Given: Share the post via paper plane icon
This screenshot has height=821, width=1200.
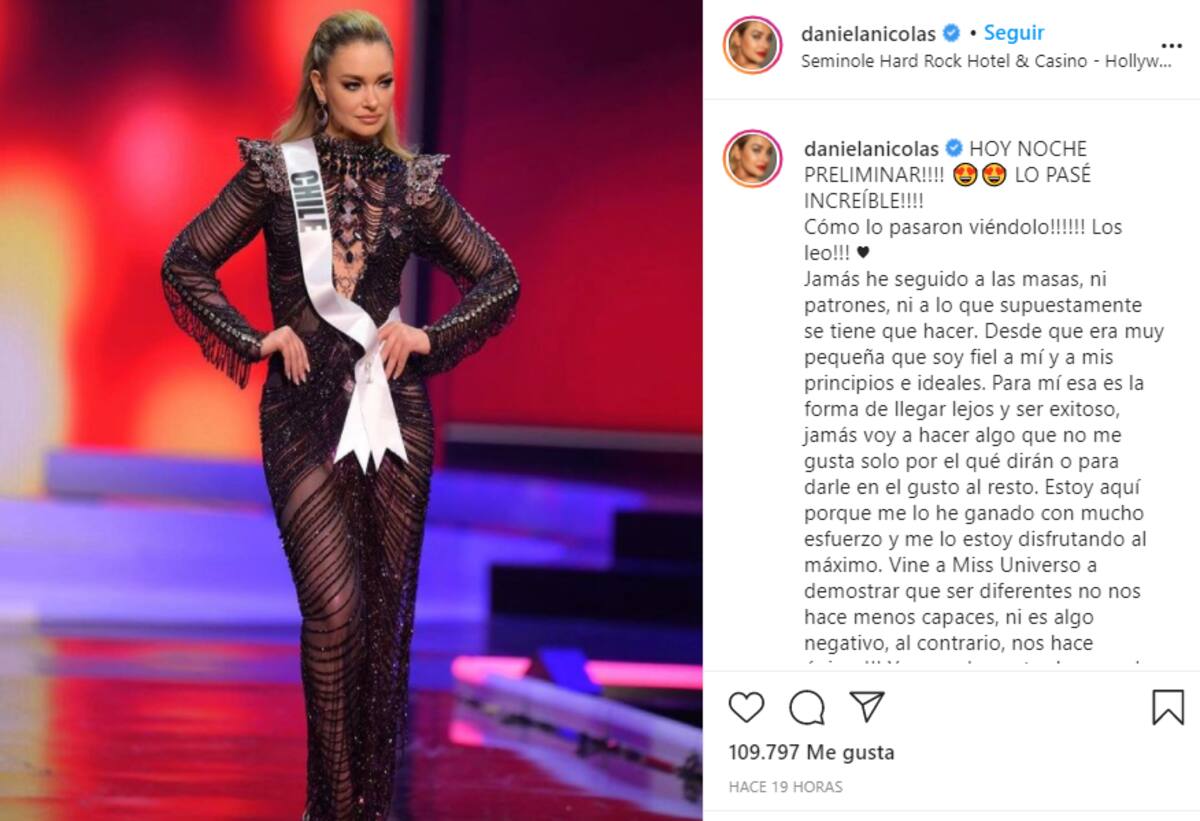Looking at the screenshot, I should tap(867, 706).
